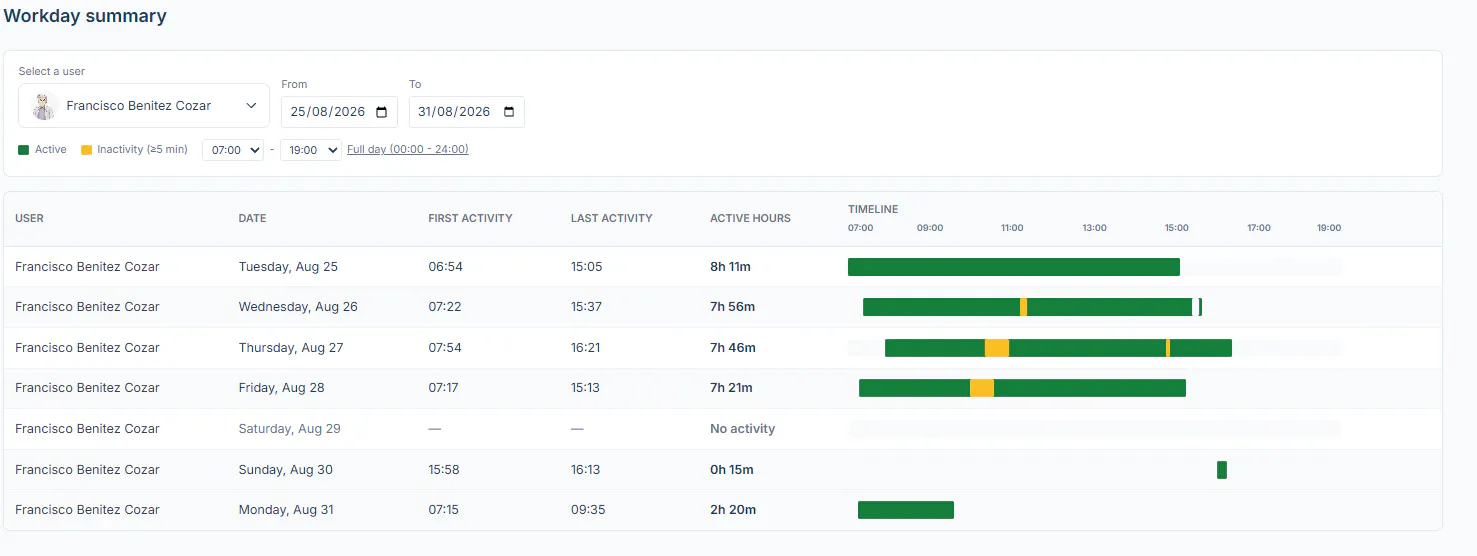The width and height of the screenshot is (1477, 556).
Task: Click last activity time 16:21
Action: pos(586,348)
